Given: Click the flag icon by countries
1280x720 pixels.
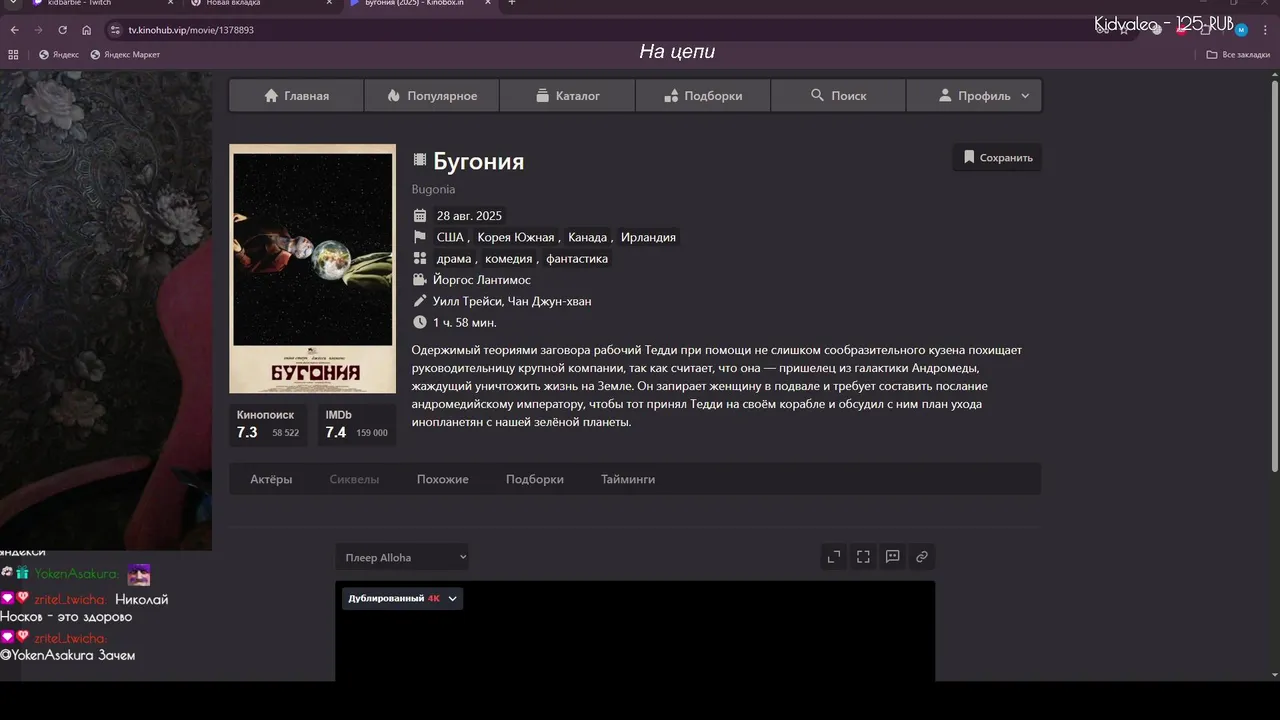Looking at the screenshot, I should click(420, 237).
